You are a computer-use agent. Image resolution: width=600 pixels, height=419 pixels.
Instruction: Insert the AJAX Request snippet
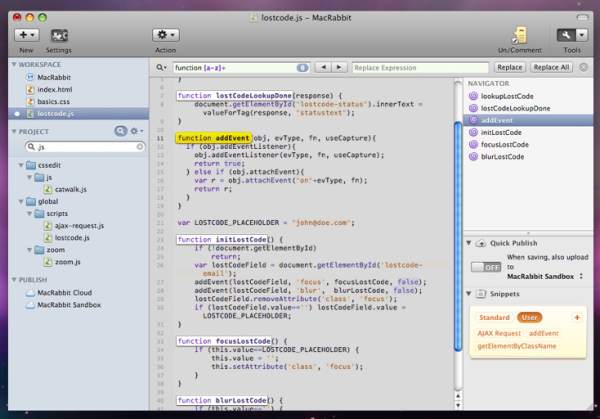[499, 334]
